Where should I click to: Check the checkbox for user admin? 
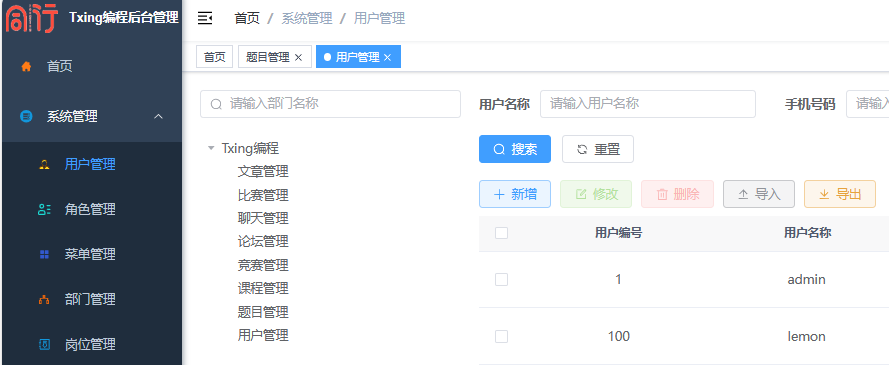[x=501, y=279]
